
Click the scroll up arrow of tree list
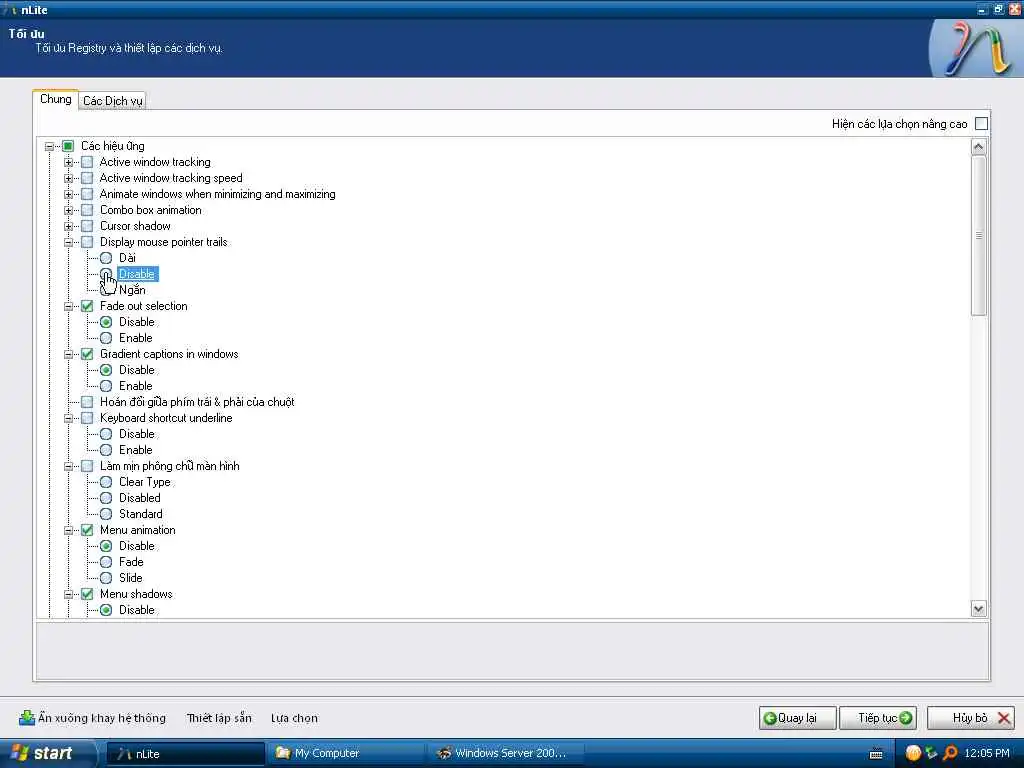[978, 147]
